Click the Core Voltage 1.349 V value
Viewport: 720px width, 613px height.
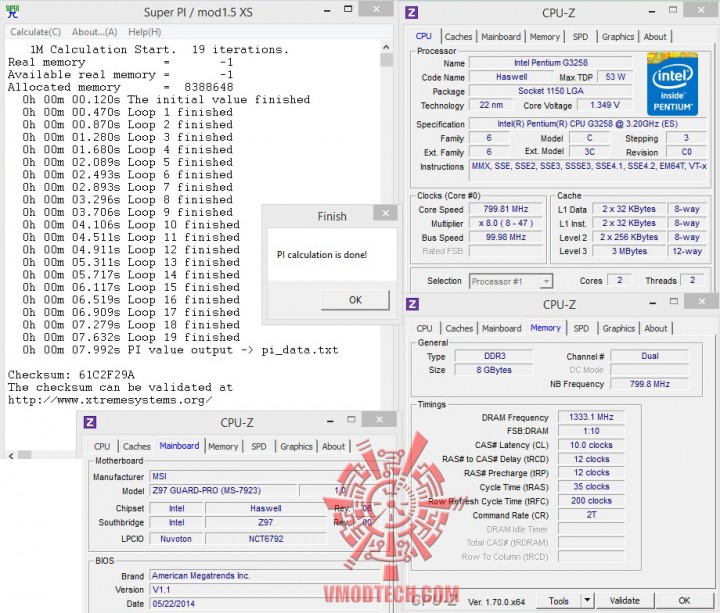pos(605,105)
